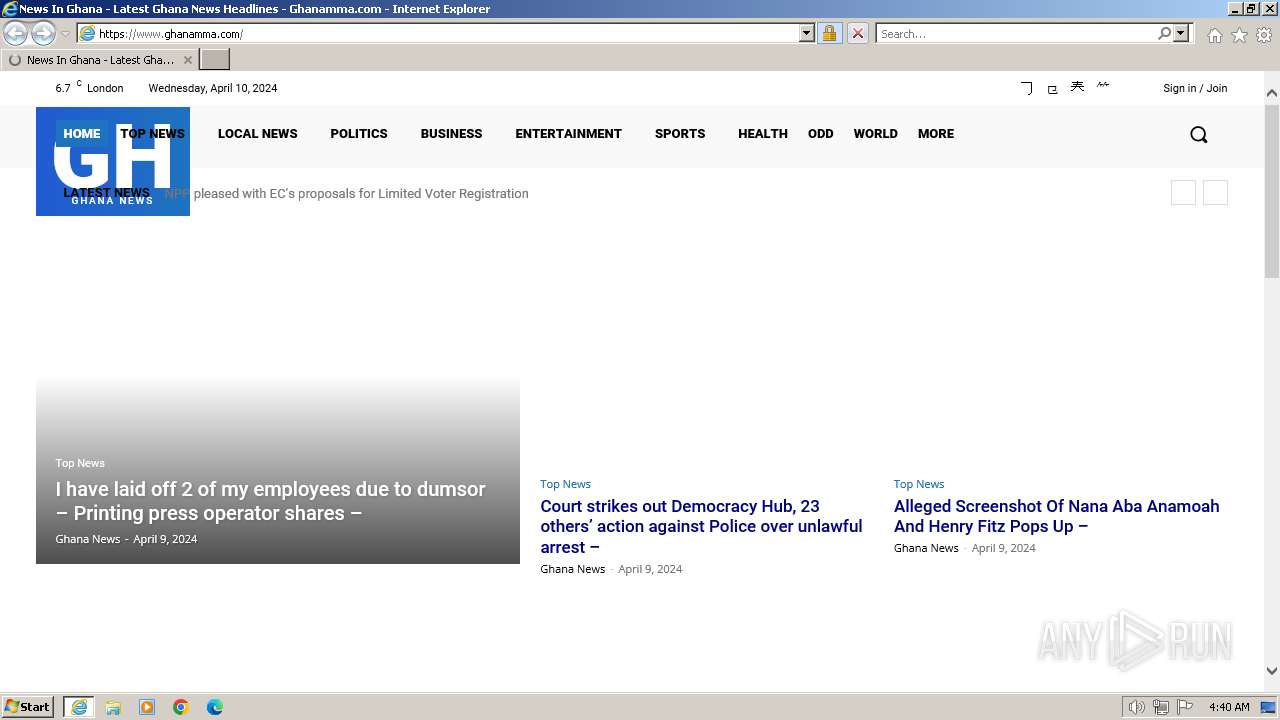
Task: Open the media player taskbar icon
Action: pos(147,707)
